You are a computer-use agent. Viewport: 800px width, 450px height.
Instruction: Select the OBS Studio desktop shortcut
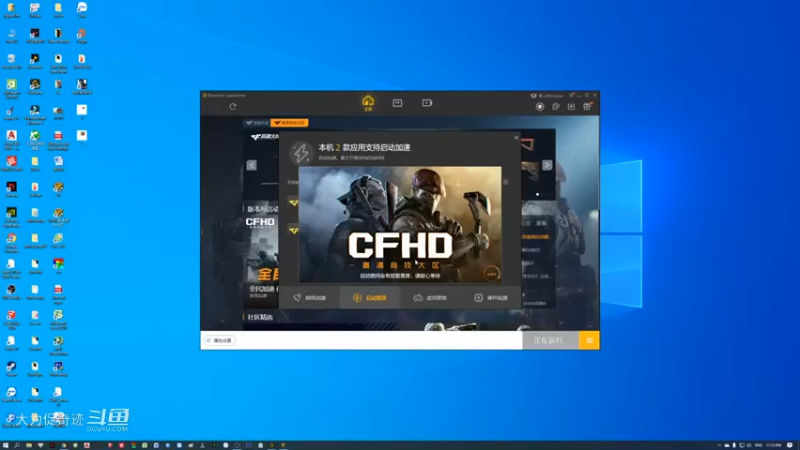pos(11,292)
